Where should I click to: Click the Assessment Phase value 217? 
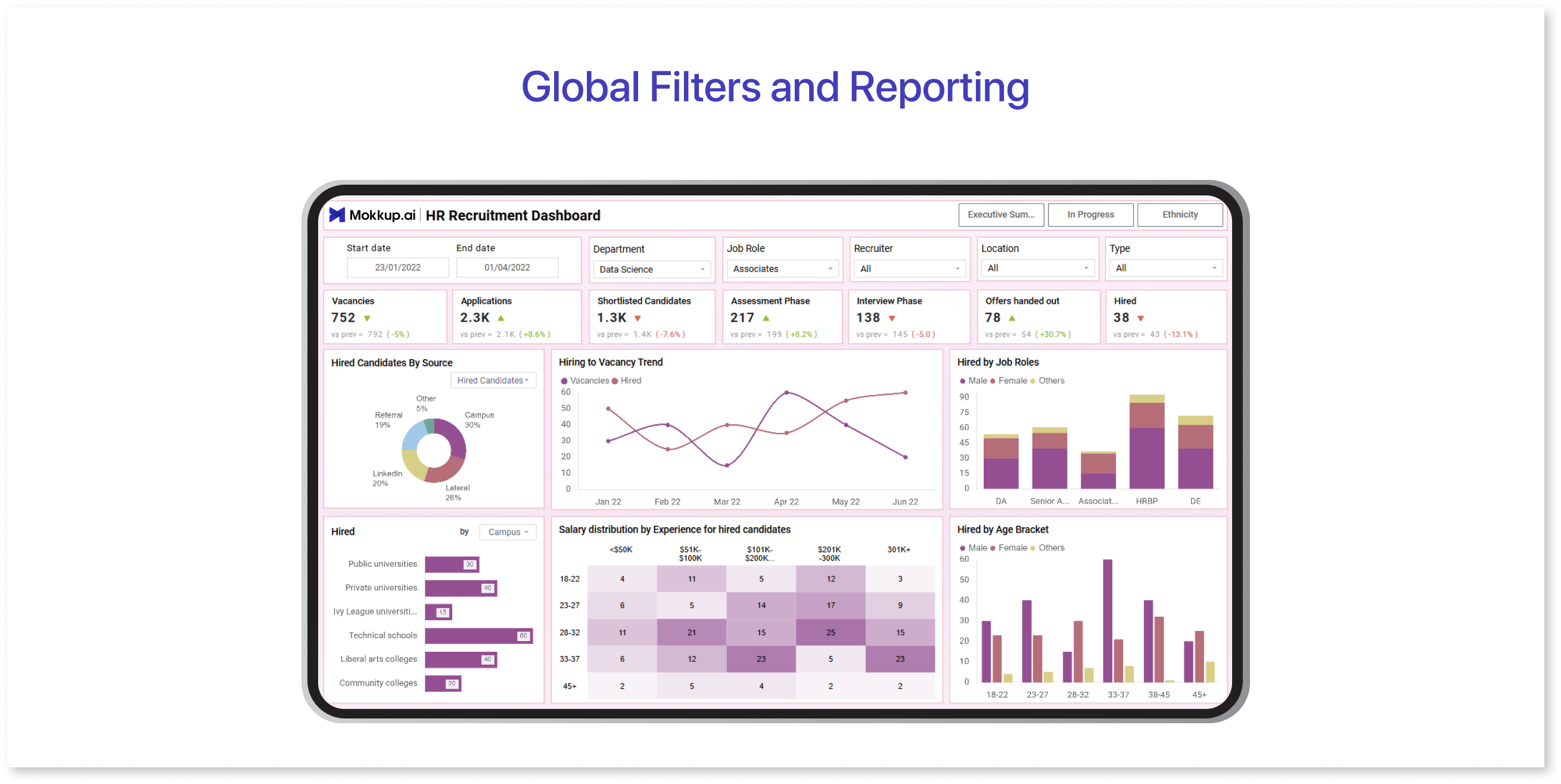[x=742, y=318]
